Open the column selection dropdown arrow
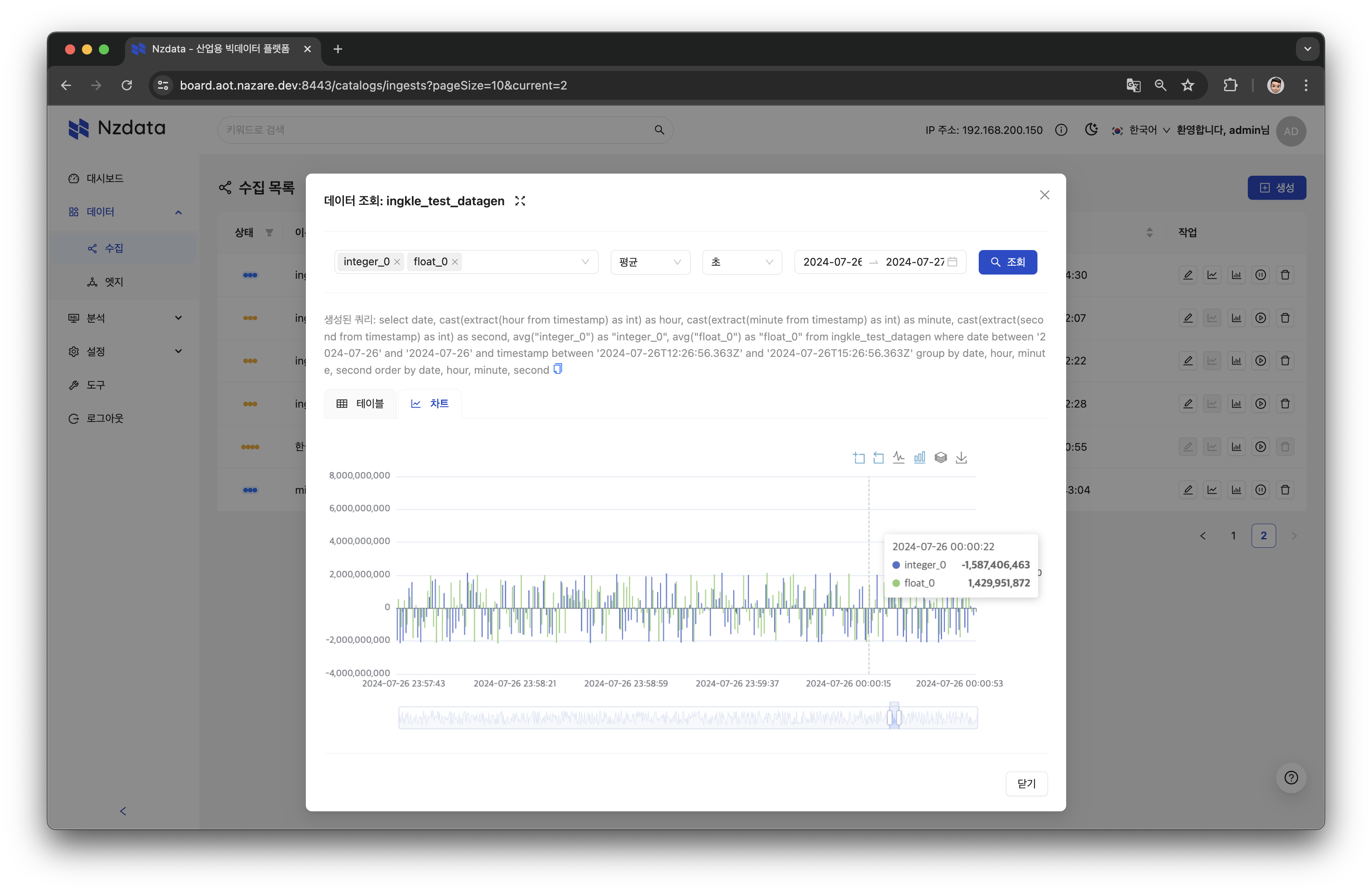The image size is (1372, 892). (x=585, y=262)
